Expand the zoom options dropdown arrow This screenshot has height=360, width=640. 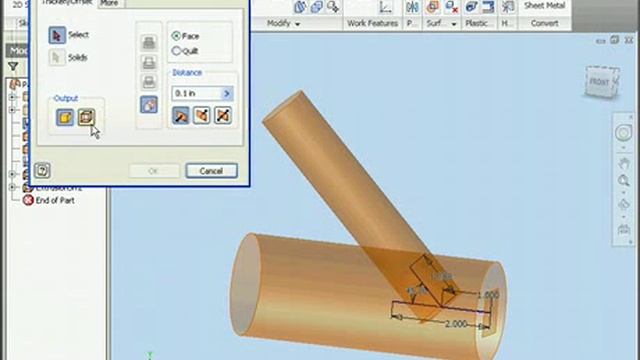coord(623,193)
